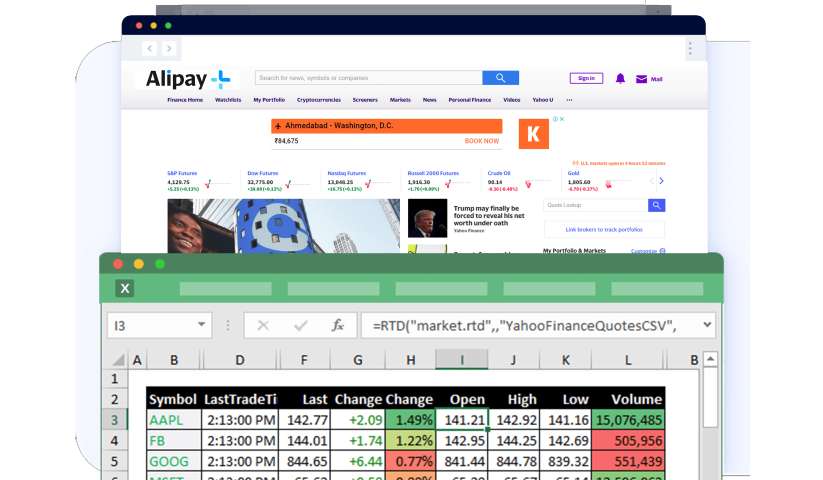Click next arrow in market ticker strip

click(x=661, y=181)
